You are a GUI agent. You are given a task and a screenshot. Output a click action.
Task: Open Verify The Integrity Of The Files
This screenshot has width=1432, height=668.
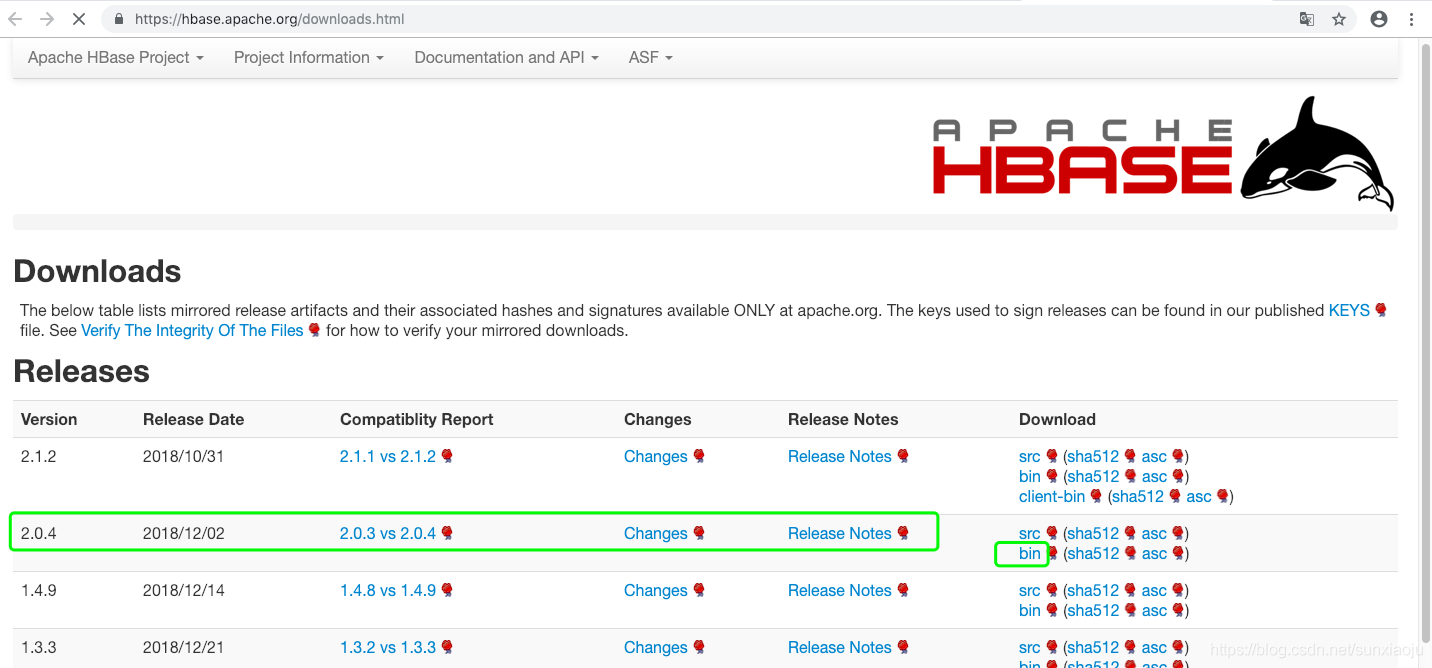(192, 330)
